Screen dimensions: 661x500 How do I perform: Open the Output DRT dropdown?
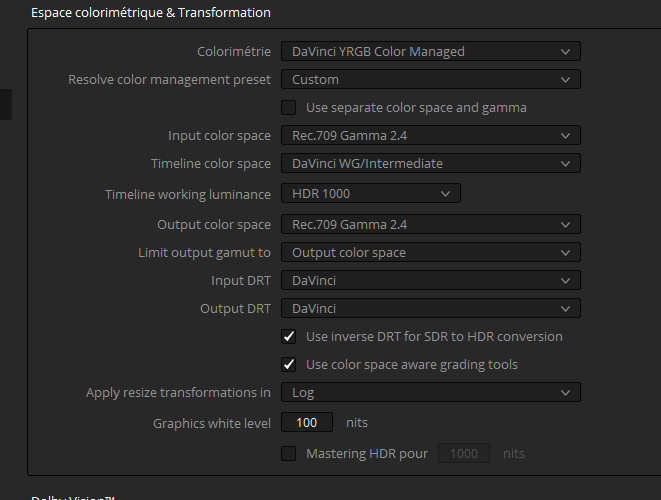point(431,308)
